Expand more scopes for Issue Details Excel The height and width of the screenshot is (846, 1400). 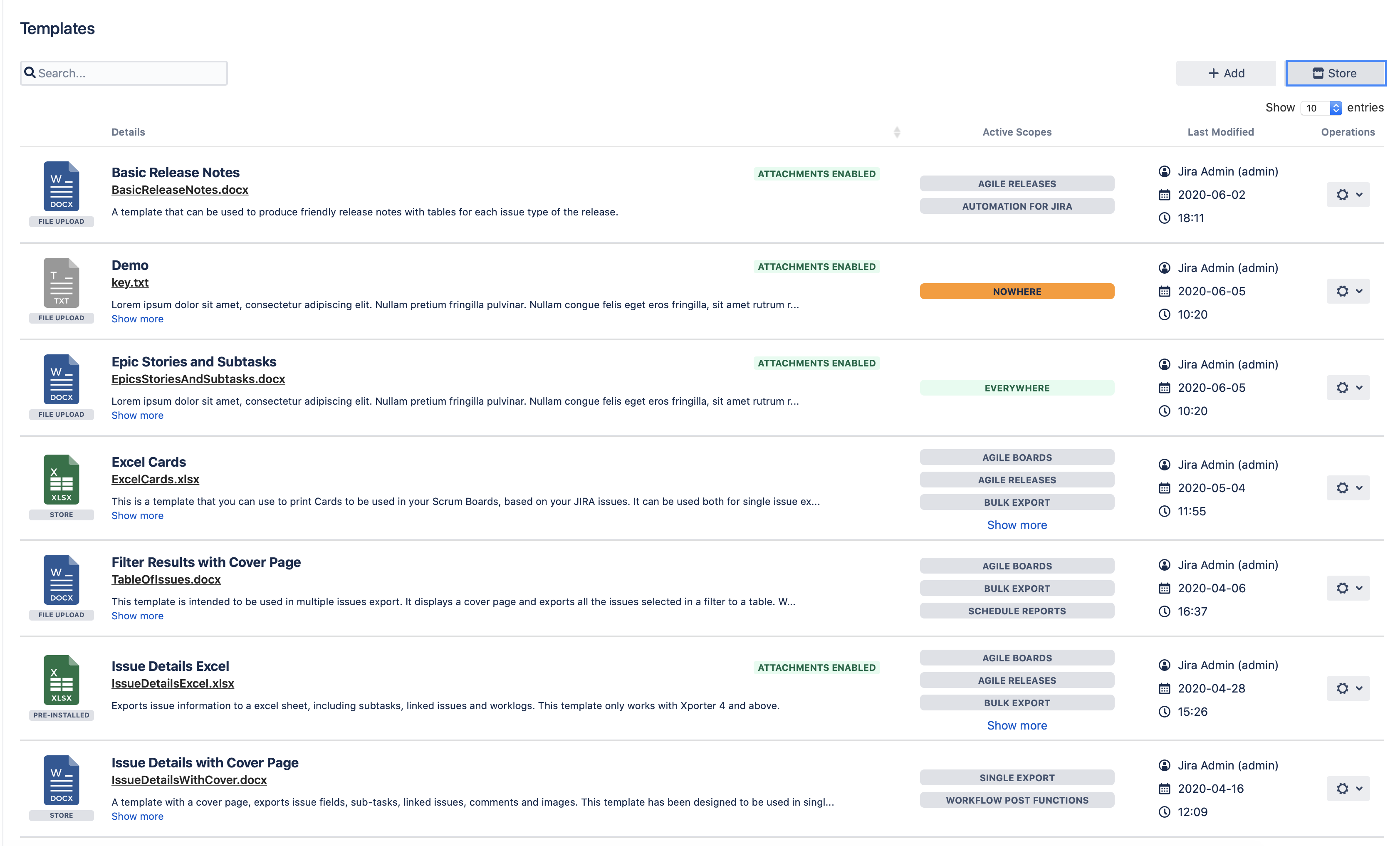click(x=1017, y=725)
